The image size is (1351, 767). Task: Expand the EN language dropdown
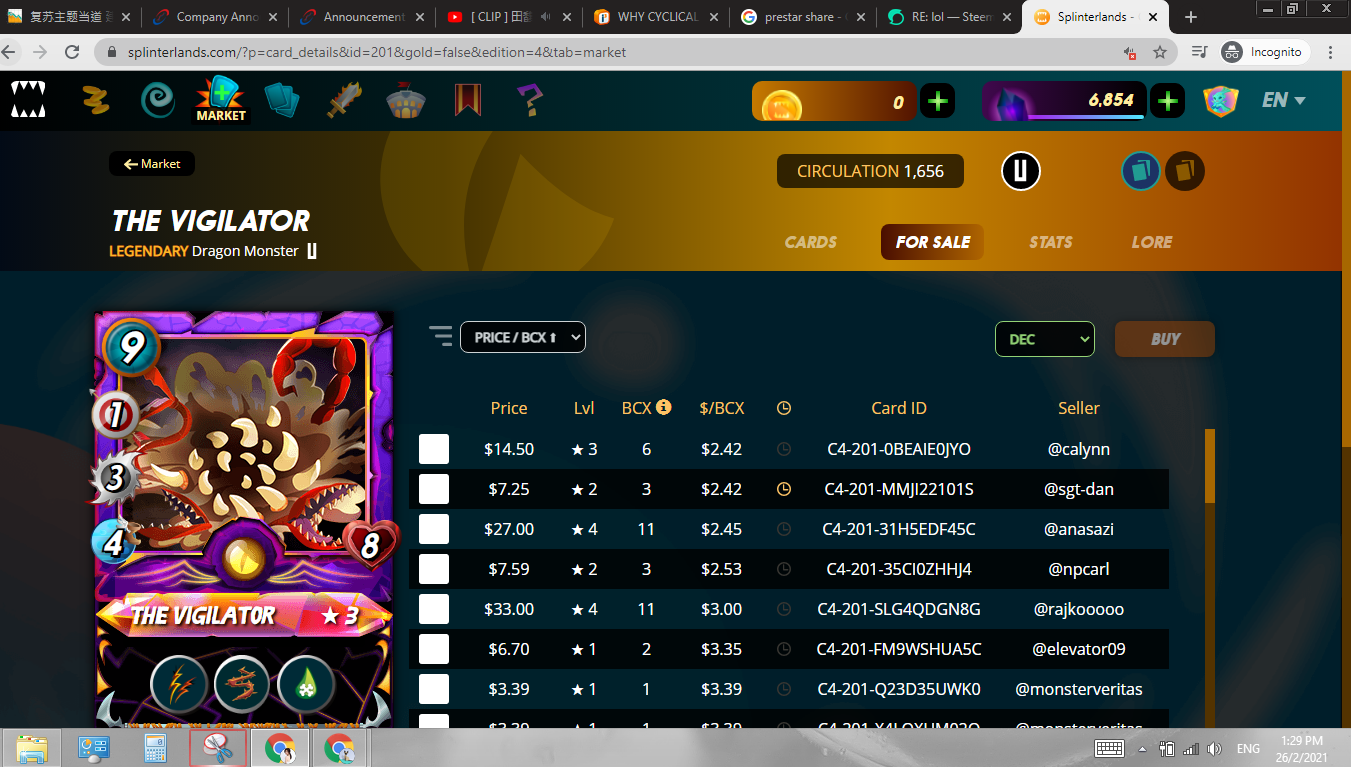1284,100
